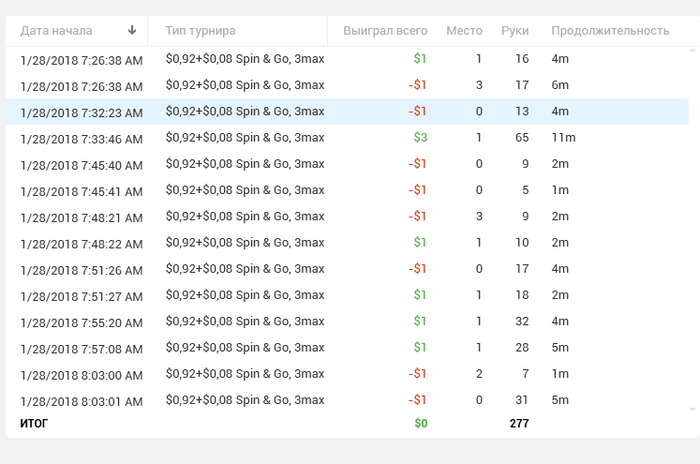The width and height of the screenshot is (700, 464).
Task: Click the scroll-down arrow at the table's edge
Action: click(x=693, y=409)
